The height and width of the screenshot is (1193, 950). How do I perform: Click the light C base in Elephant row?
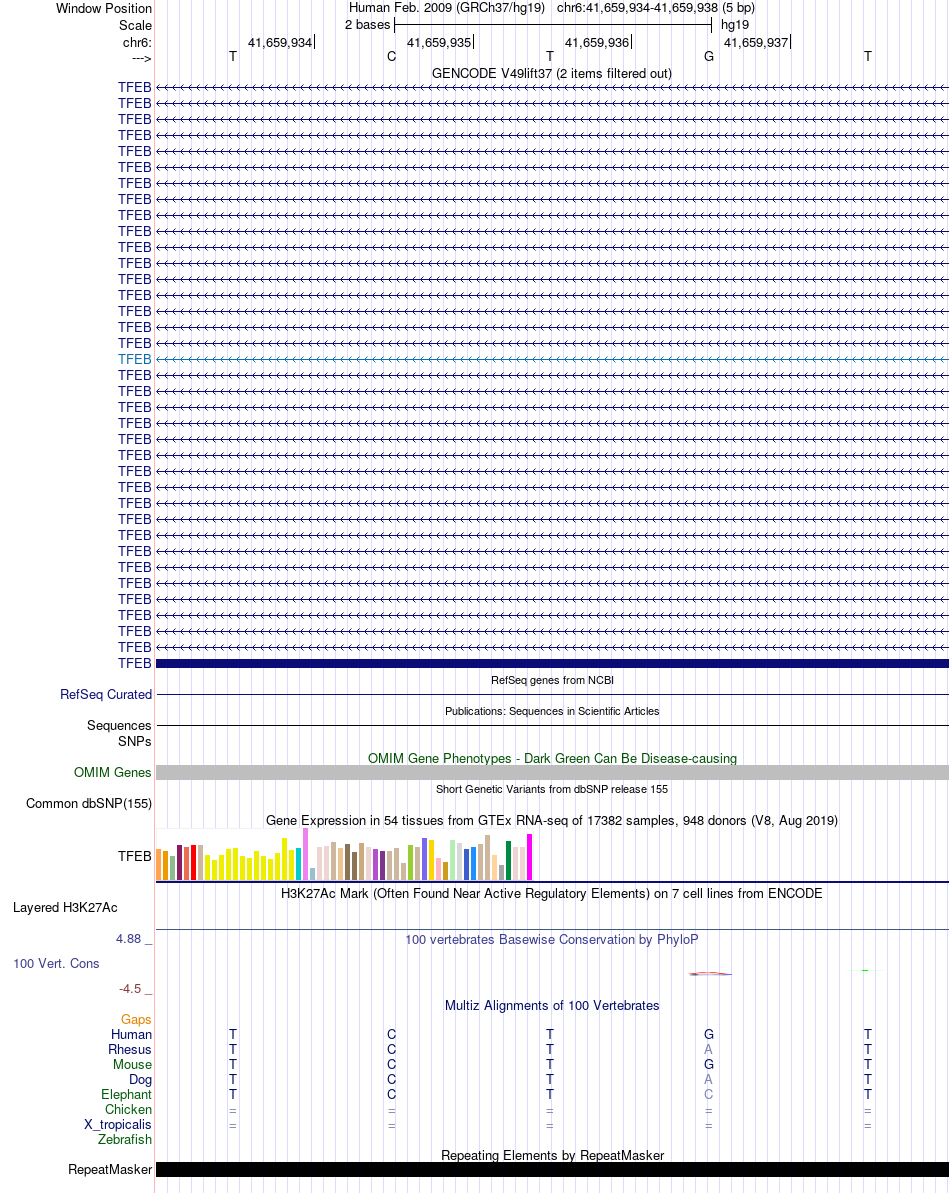(709, 1095)
